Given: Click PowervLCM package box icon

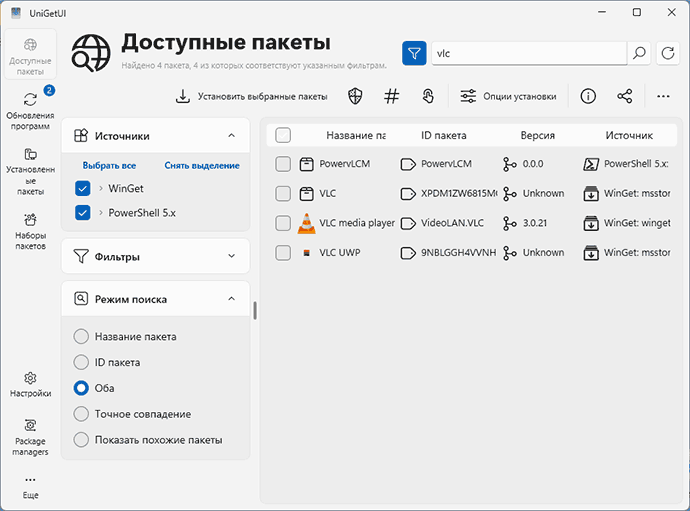Looking at the screenshot, I should tap(306, 164).
